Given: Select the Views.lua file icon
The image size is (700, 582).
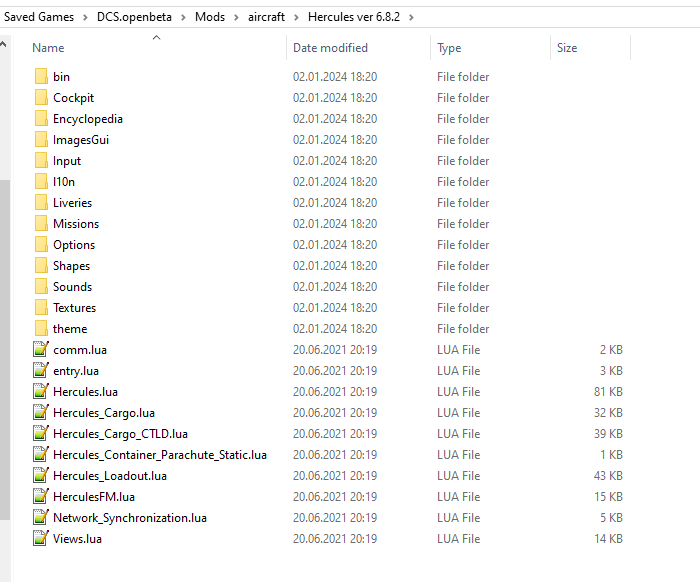Looking at the screenshot, I should click(41, 538).
